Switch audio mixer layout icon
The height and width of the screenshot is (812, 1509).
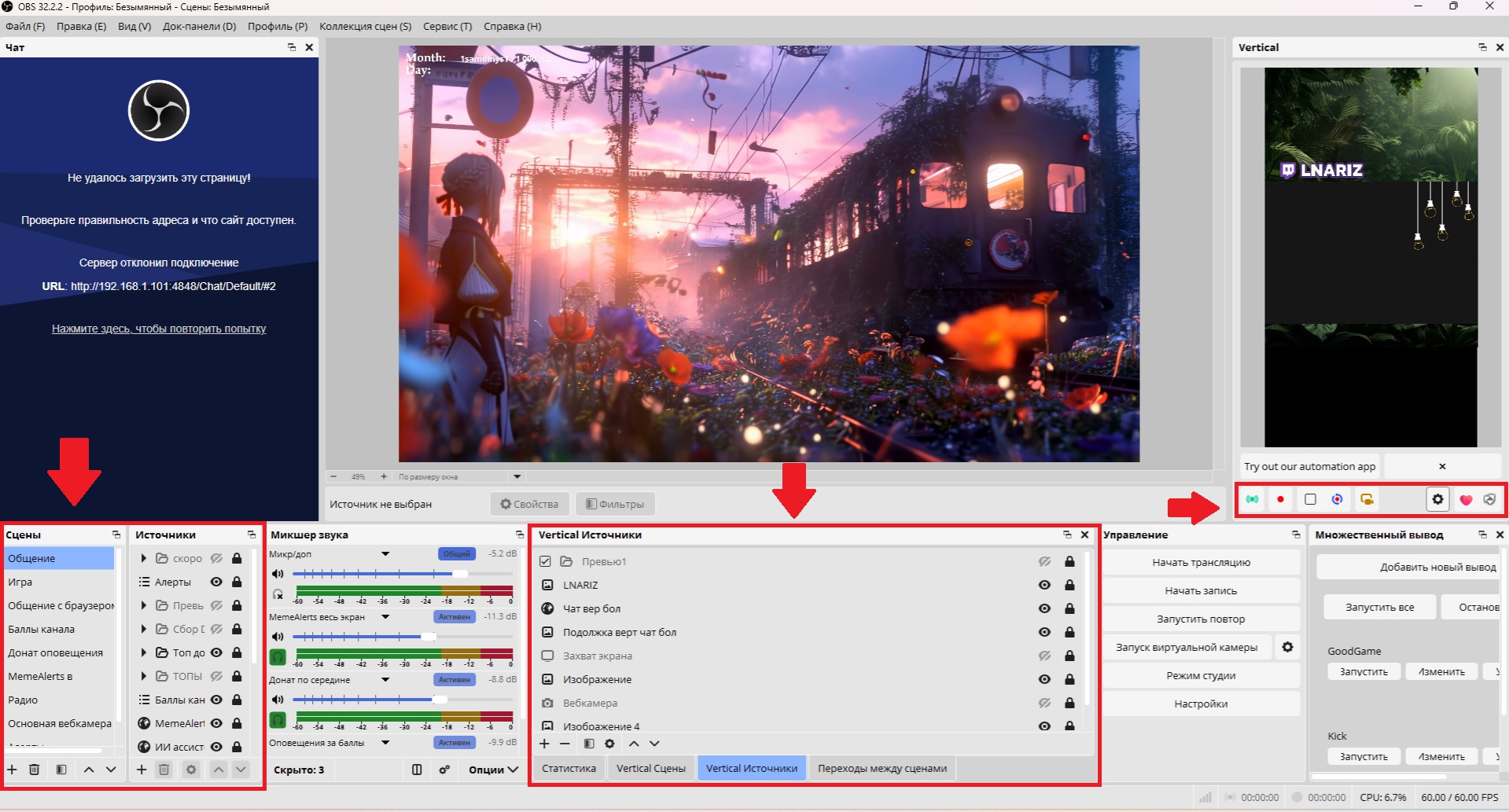(x=417, y=770)
